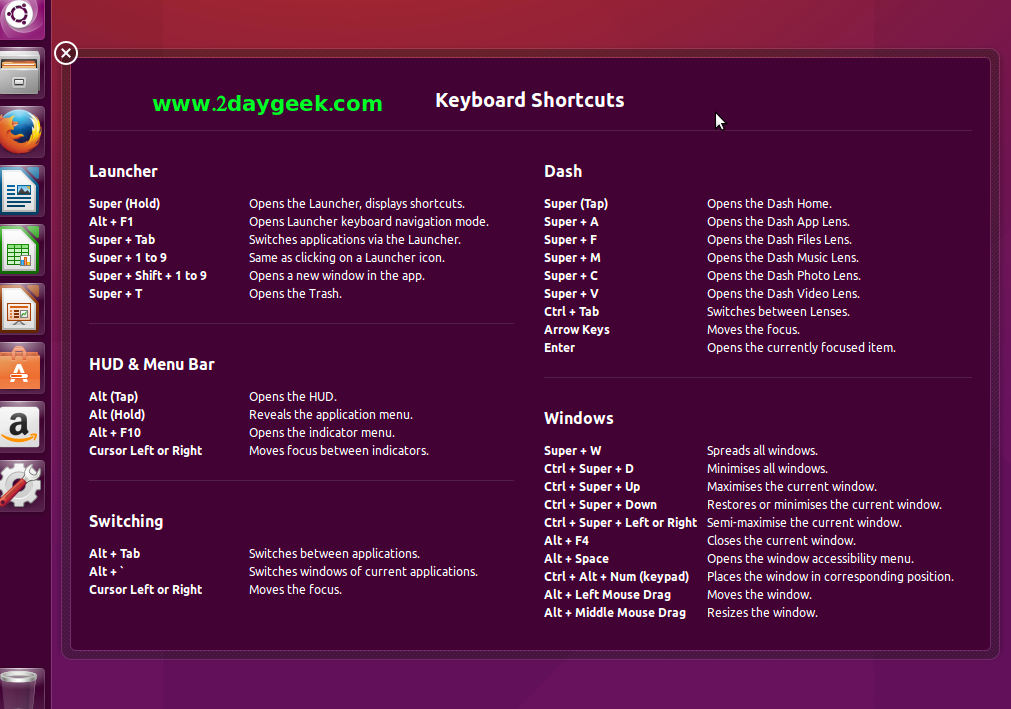Open System Settings gear and wrench icon
This screenshot has width=1011, height=709.
pos(21,485)
